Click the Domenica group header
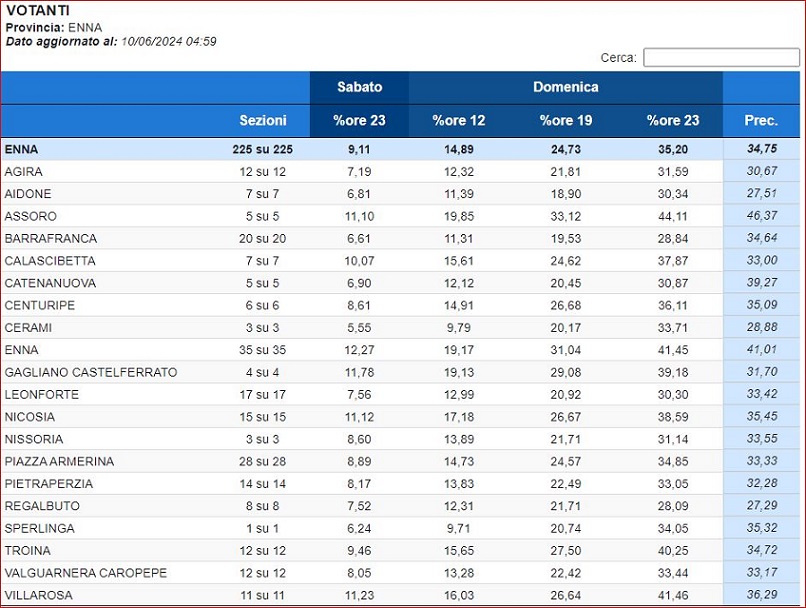Screen dimensions: 806x608 (x=565, y=87)
